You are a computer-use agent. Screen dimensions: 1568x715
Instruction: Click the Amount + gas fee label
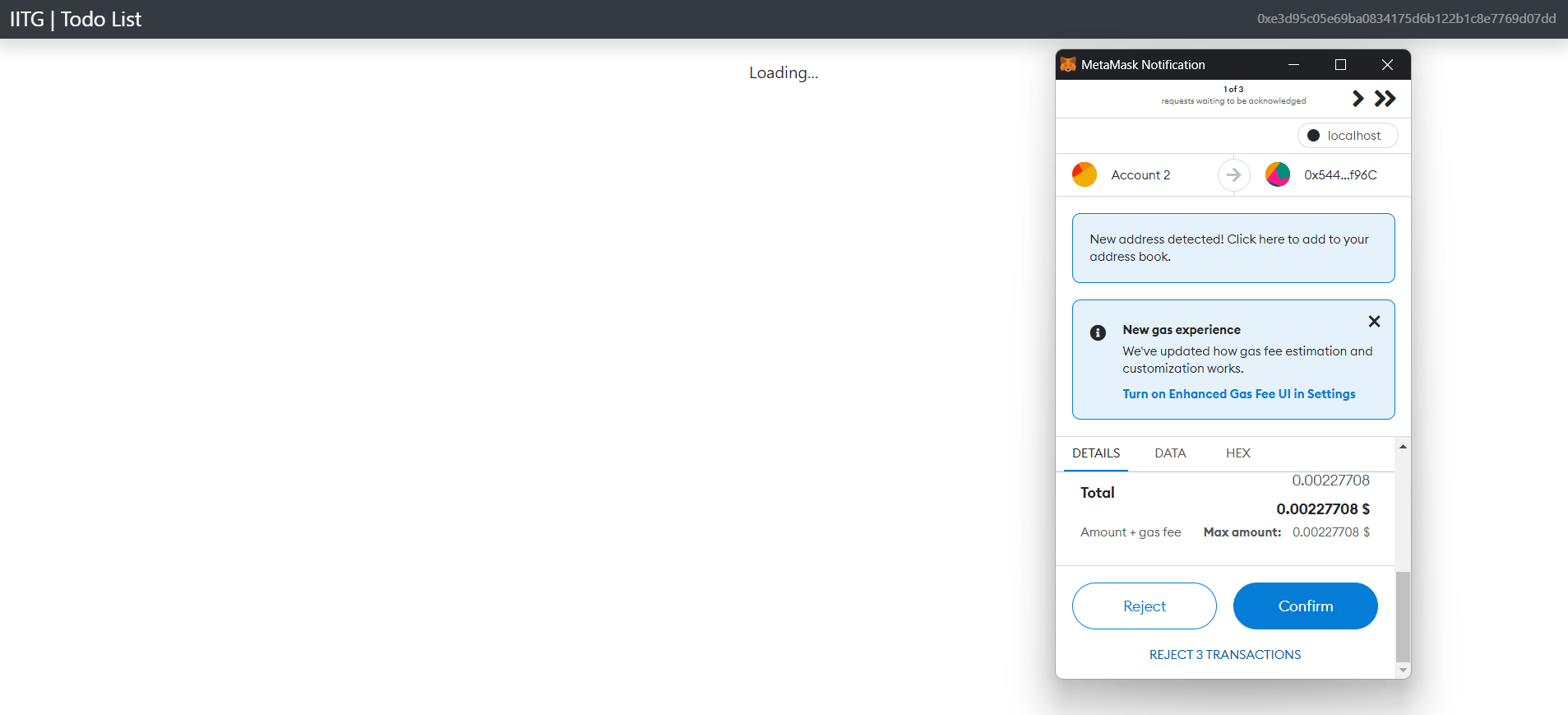point(1131,532)
